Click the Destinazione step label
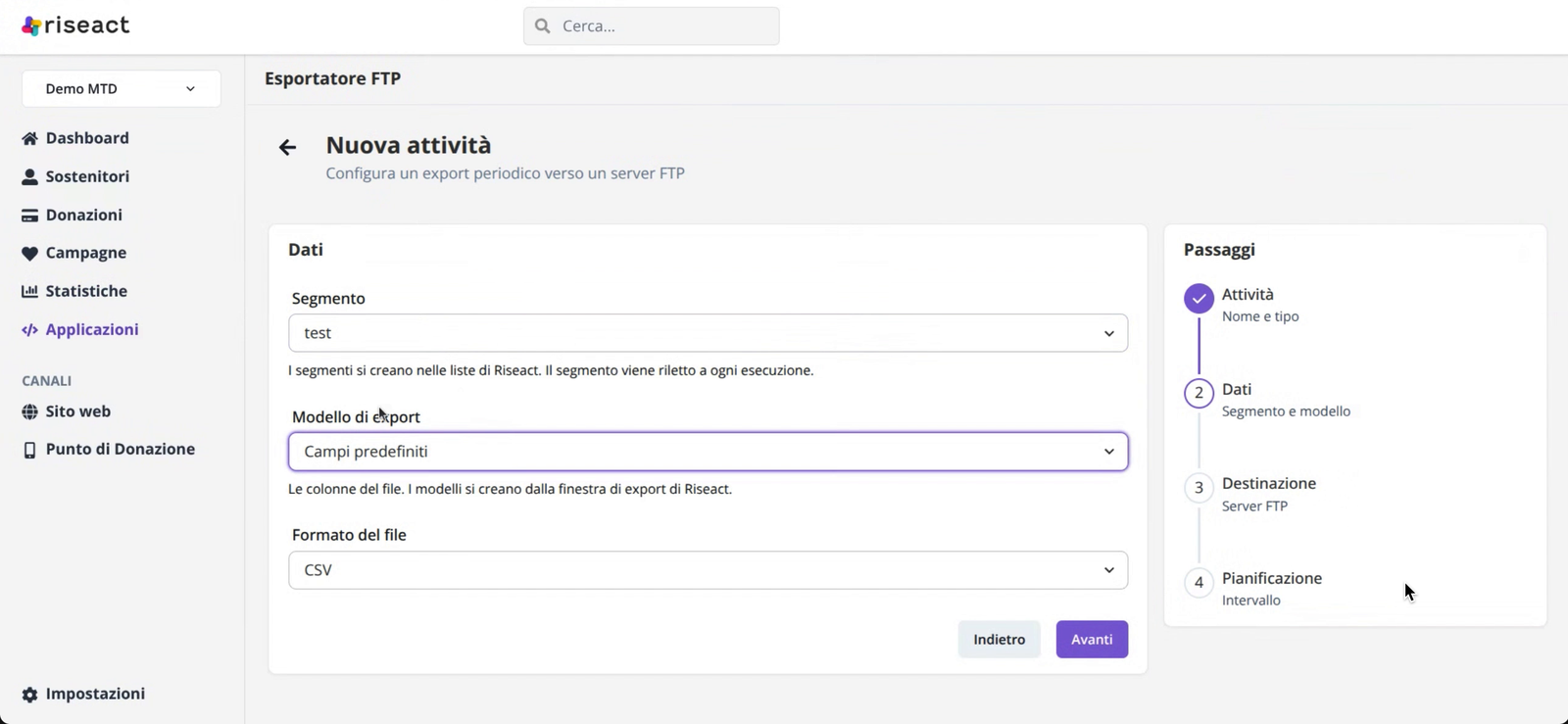The width and height of the screenshot is (1568, 724). tap(1269, 483)
